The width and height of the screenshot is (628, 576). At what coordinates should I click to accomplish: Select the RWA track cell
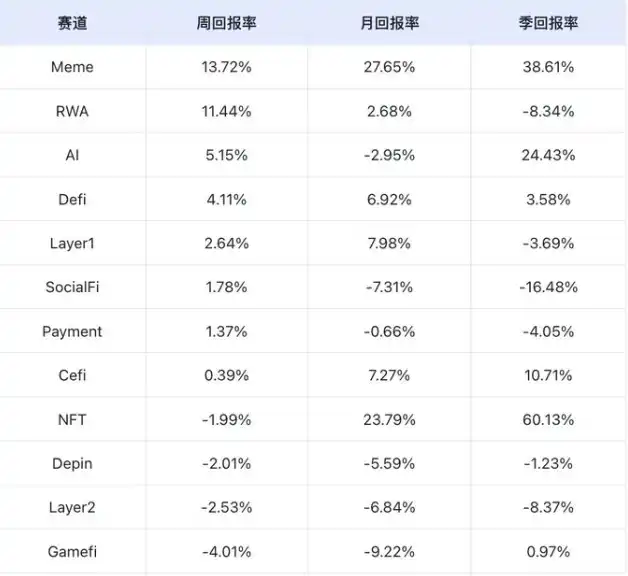[x=72, y=111]
